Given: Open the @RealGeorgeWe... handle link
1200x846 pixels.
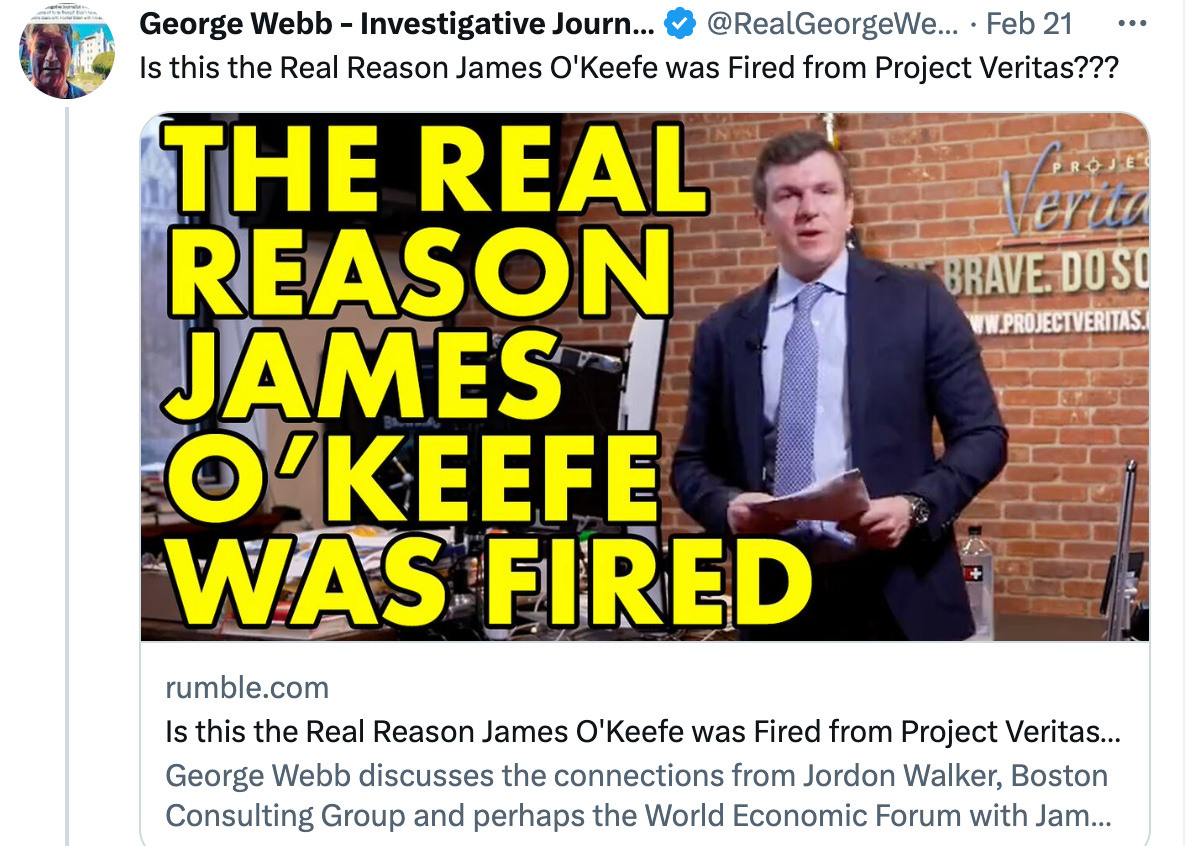Looking at the screenshot, I should tap(832, 25).
